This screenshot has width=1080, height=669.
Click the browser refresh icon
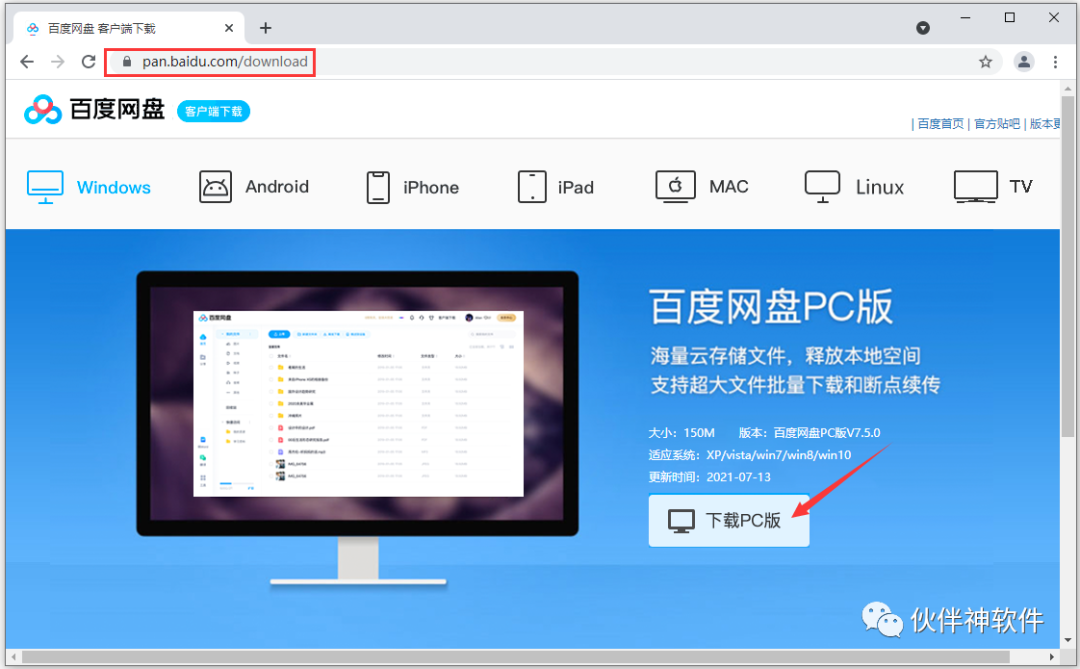click(x=88, y=62)
